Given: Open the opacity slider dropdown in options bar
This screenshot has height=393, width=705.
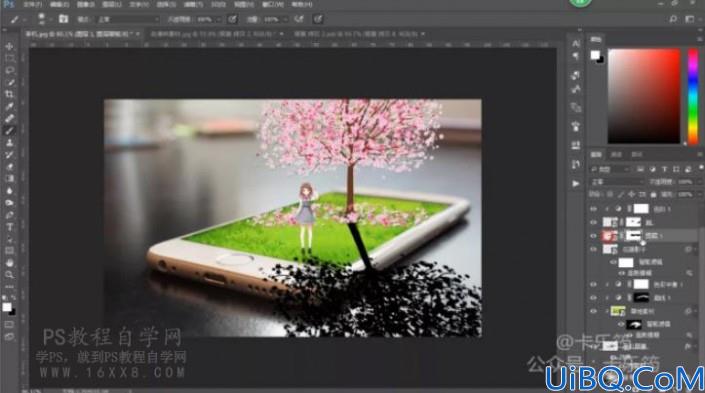Looking at the screenshot, I should point(219,19).
